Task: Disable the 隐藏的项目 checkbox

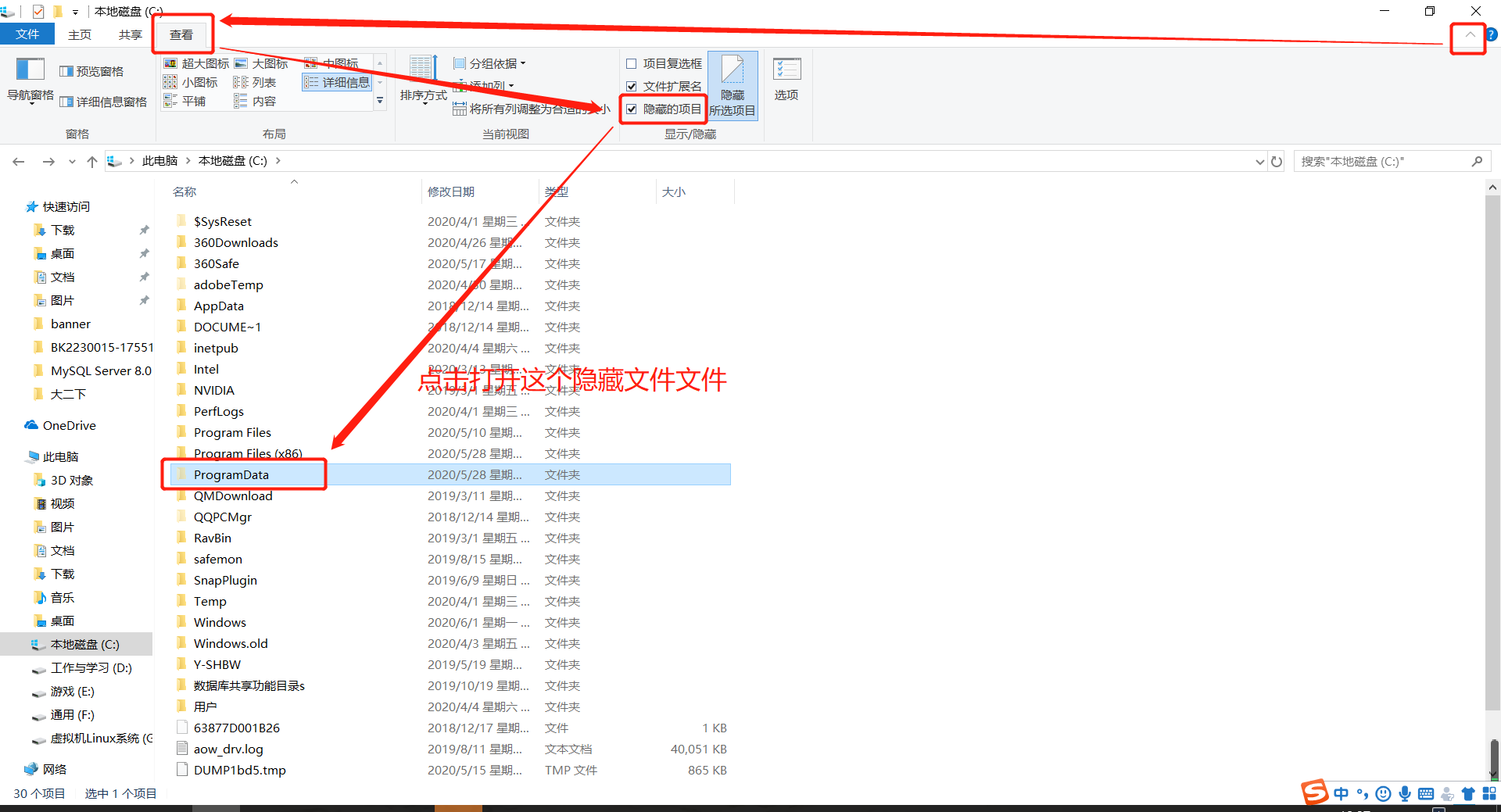Action: coord(631,109)
